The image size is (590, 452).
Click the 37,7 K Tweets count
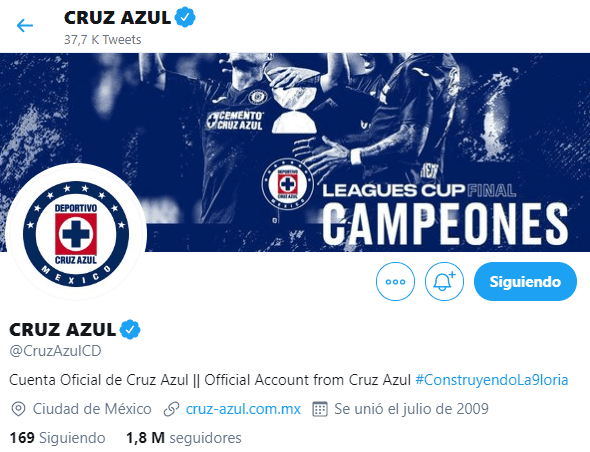point(102,40)
